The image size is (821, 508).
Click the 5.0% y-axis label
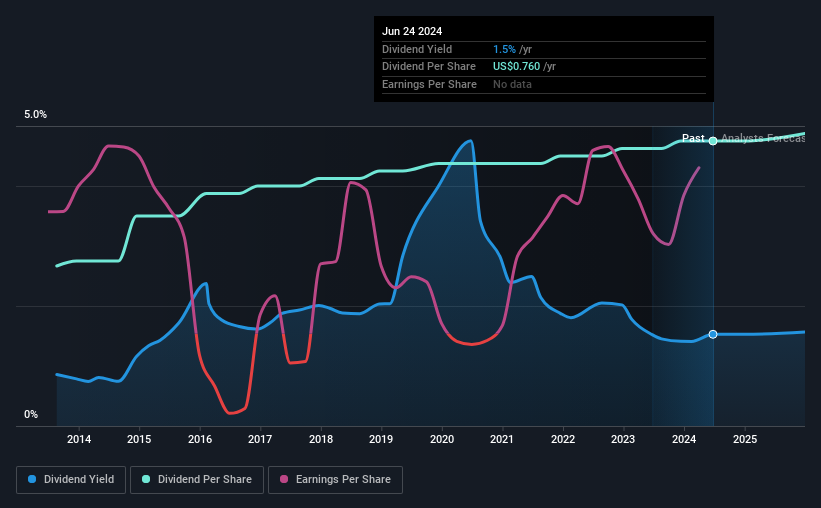pos(36,115)
